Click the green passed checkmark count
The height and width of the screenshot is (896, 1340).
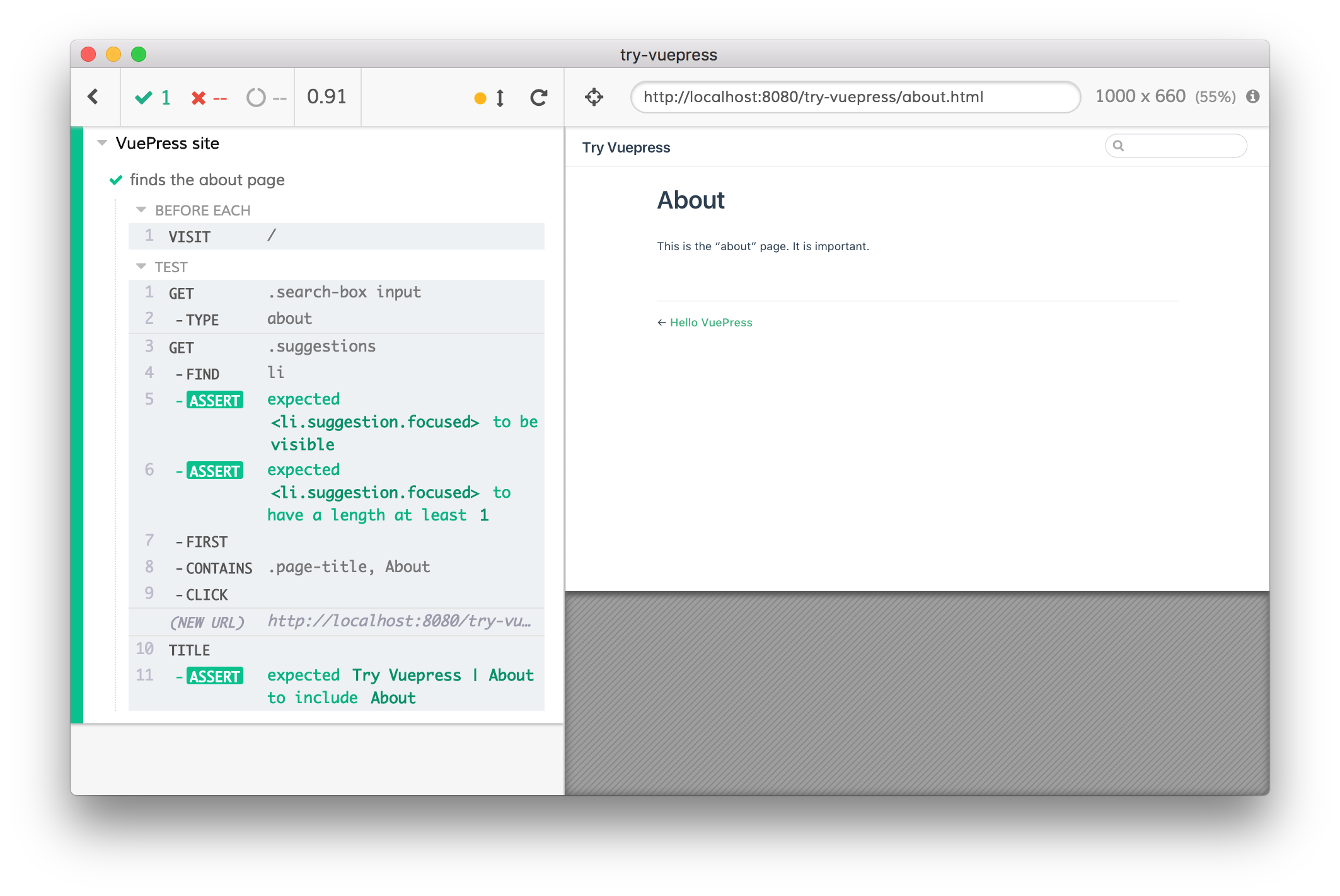coord(153,98)
